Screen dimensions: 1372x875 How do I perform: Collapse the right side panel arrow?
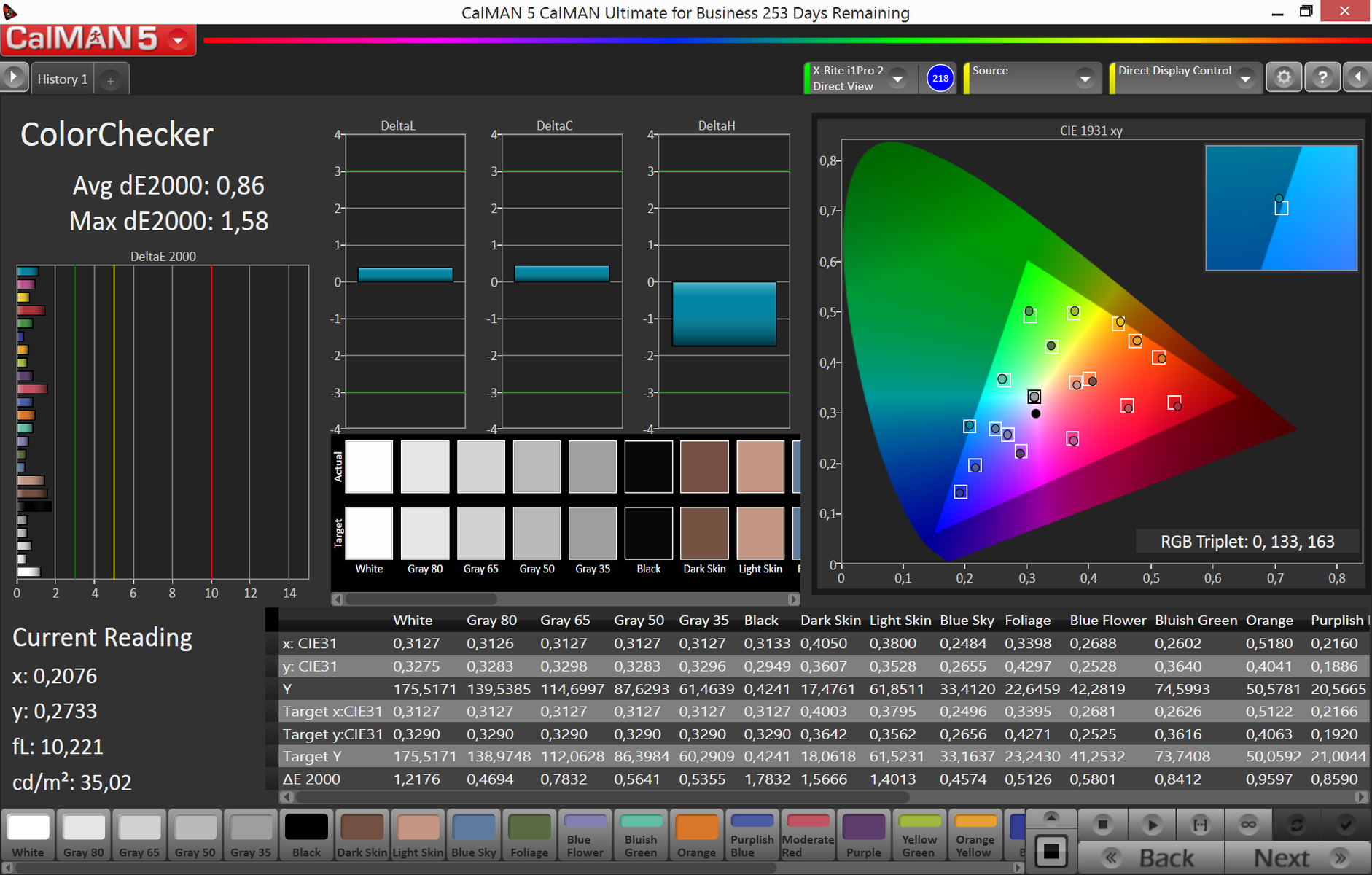click(1357, 77)
